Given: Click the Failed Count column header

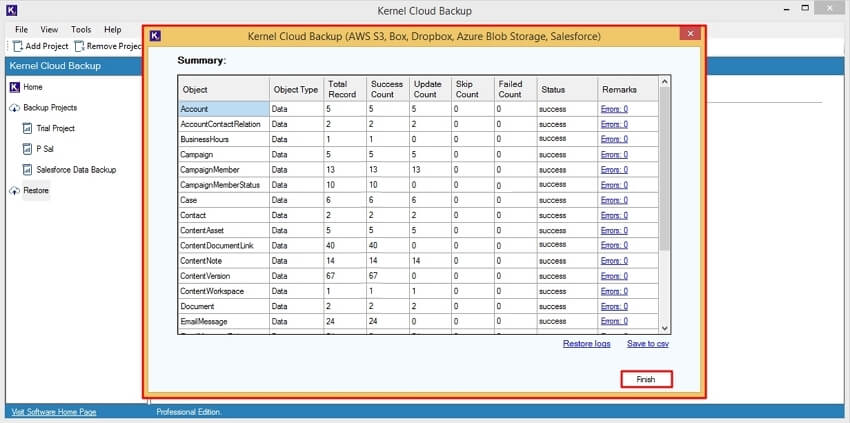Looking at the screenshot, I should (516, 89).
